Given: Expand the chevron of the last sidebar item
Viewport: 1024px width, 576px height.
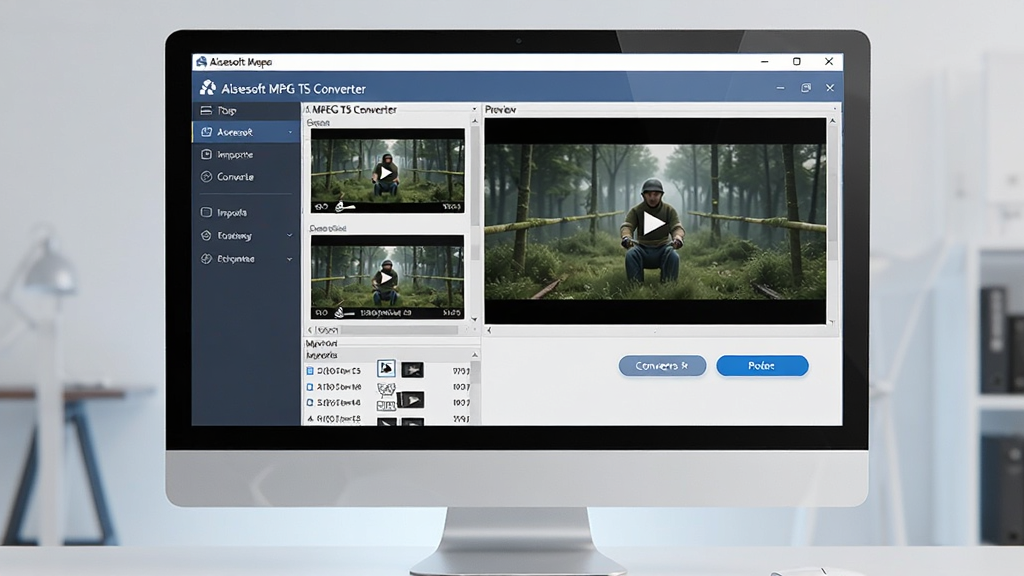Looking at the screenshot, I should tap(289, 259).
